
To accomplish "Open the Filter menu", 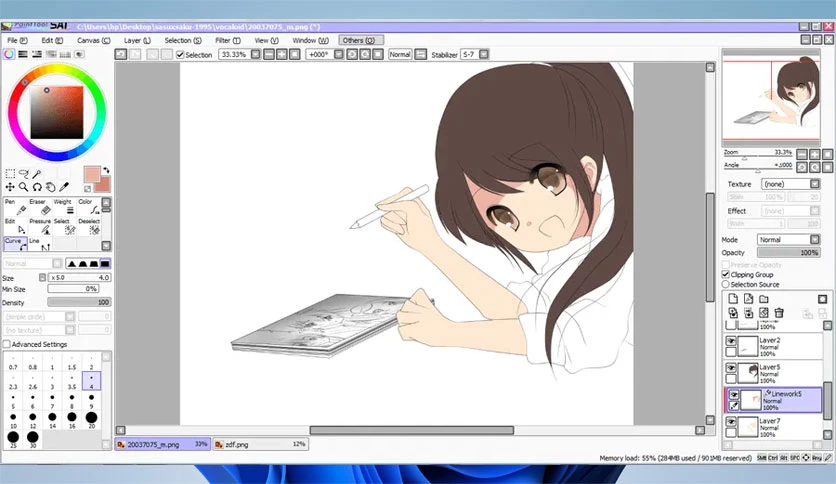I will tap(228, 41).
